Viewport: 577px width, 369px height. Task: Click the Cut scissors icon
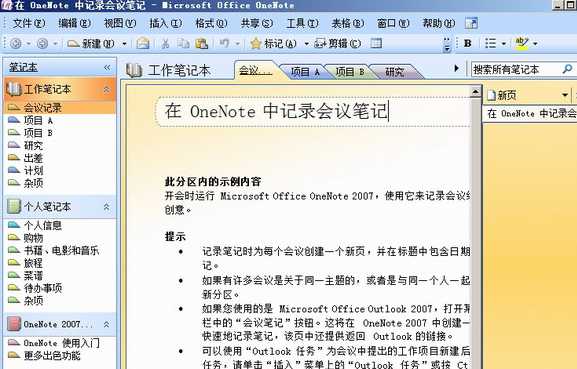tap(165, 43)
